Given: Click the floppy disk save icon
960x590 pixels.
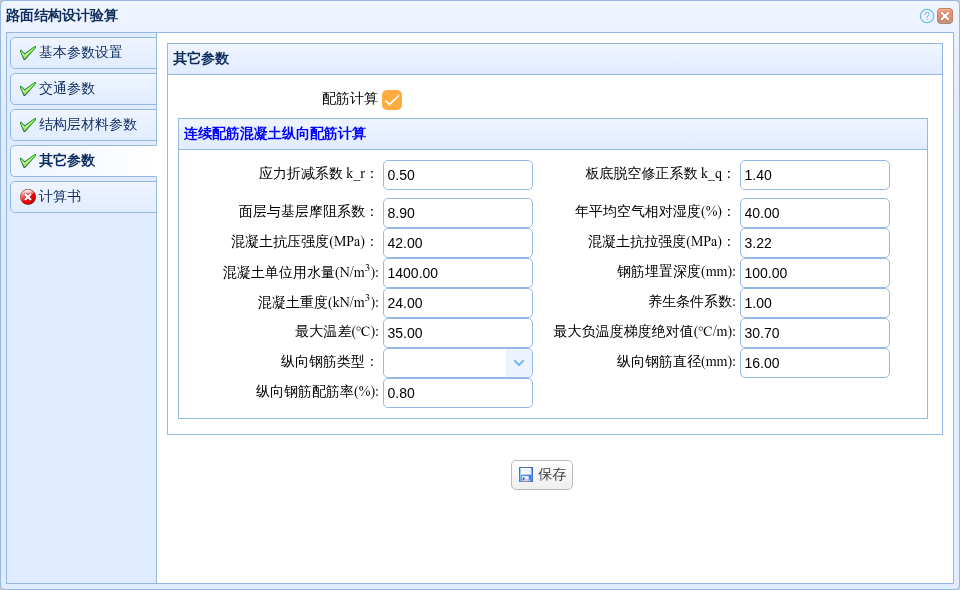Looking at the screenshot, I should pyautogui.click(x=525, y=475).
